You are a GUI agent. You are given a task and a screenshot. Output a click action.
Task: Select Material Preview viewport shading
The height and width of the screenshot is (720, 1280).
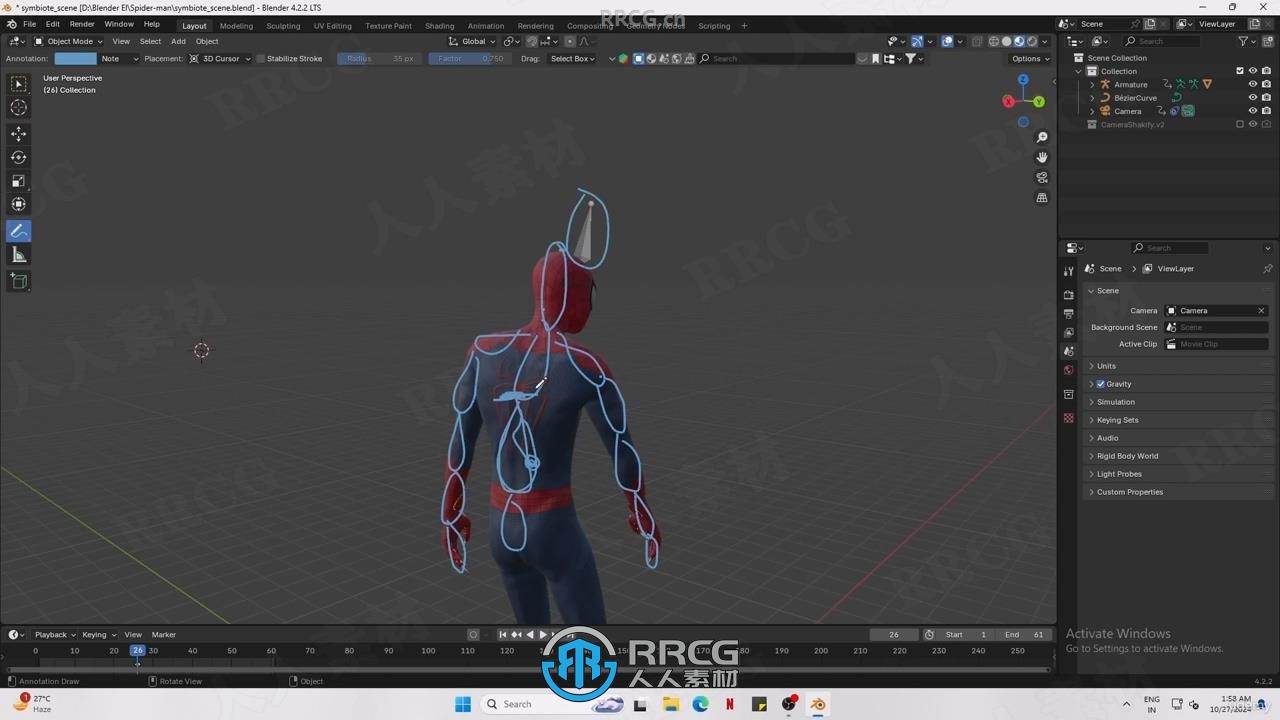click(x=1019, y=41)
